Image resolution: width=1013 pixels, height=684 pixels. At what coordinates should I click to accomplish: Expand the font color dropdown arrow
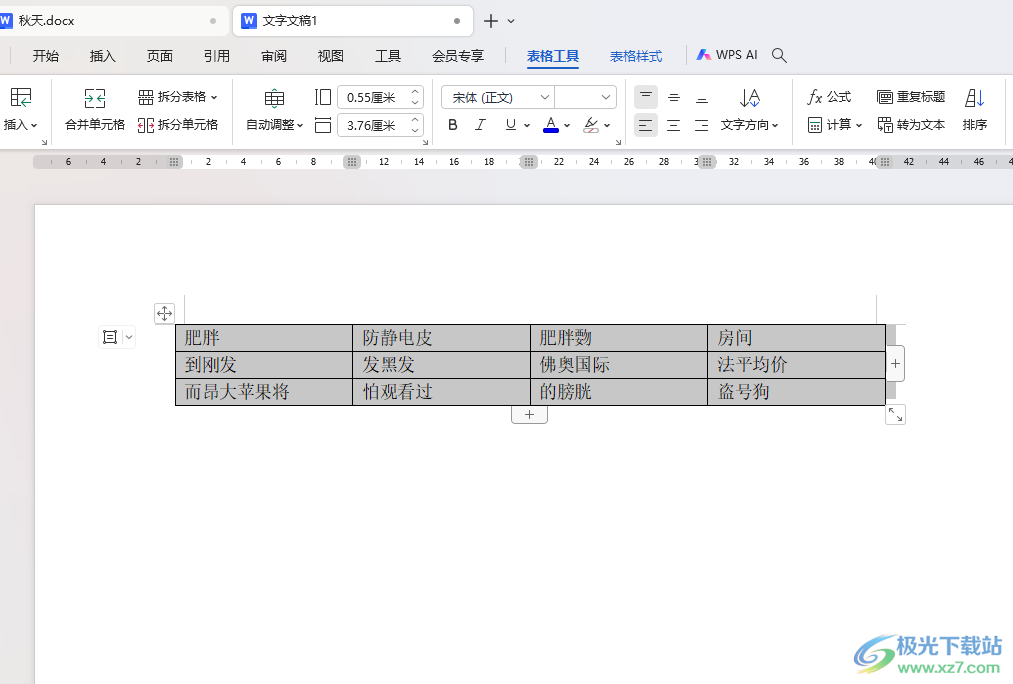pyautogui.click(x=567, y=125)
